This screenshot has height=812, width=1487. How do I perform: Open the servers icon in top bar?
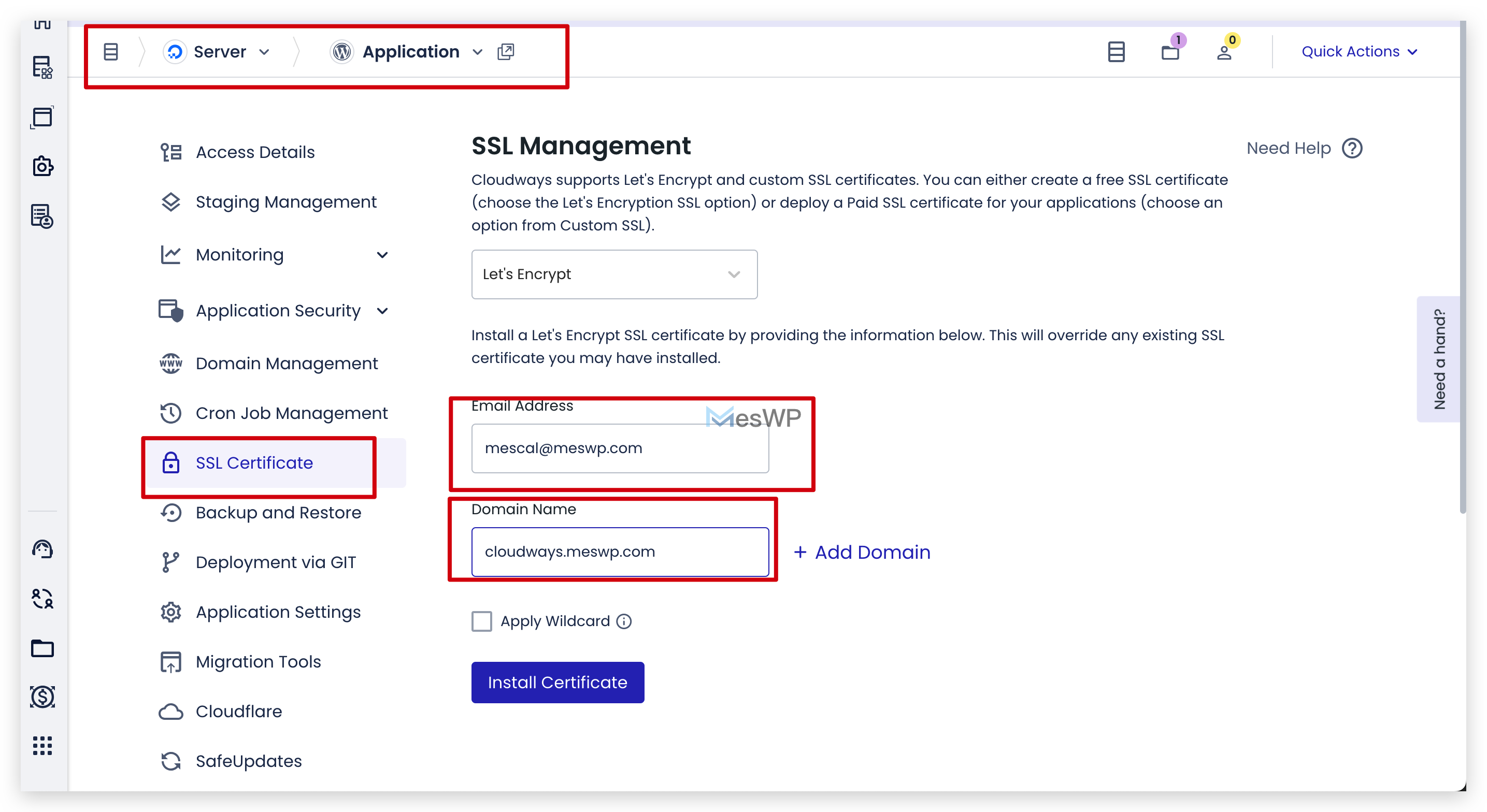pyautogui.click(x=1117, y=52)
